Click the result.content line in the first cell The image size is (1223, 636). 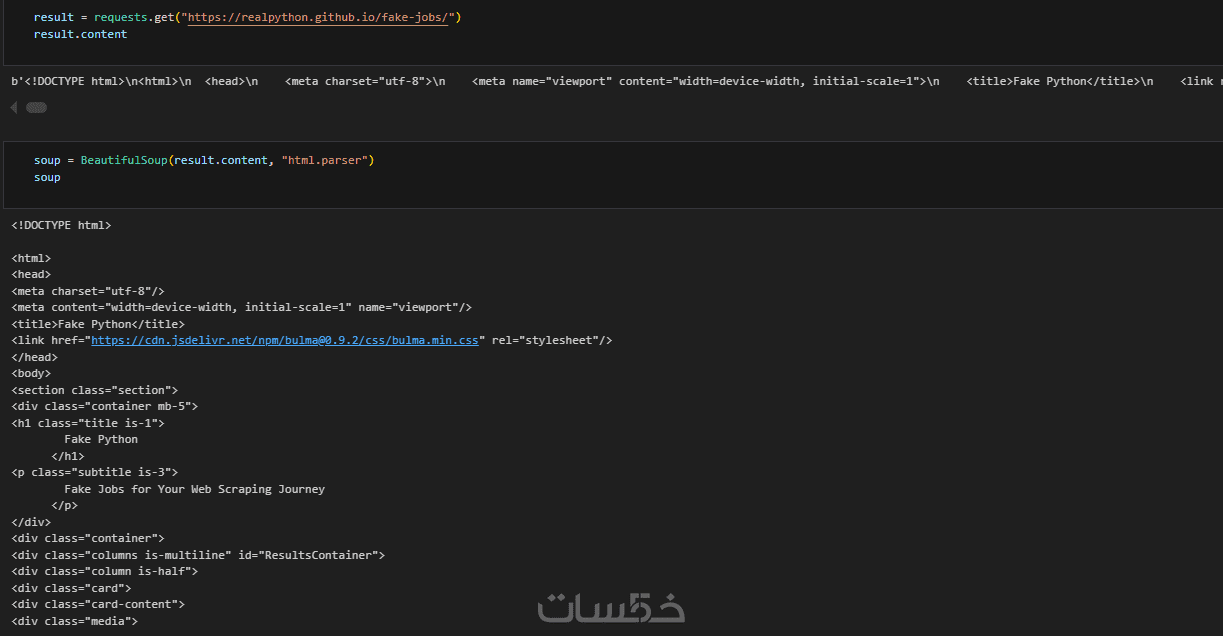[80, 34]
